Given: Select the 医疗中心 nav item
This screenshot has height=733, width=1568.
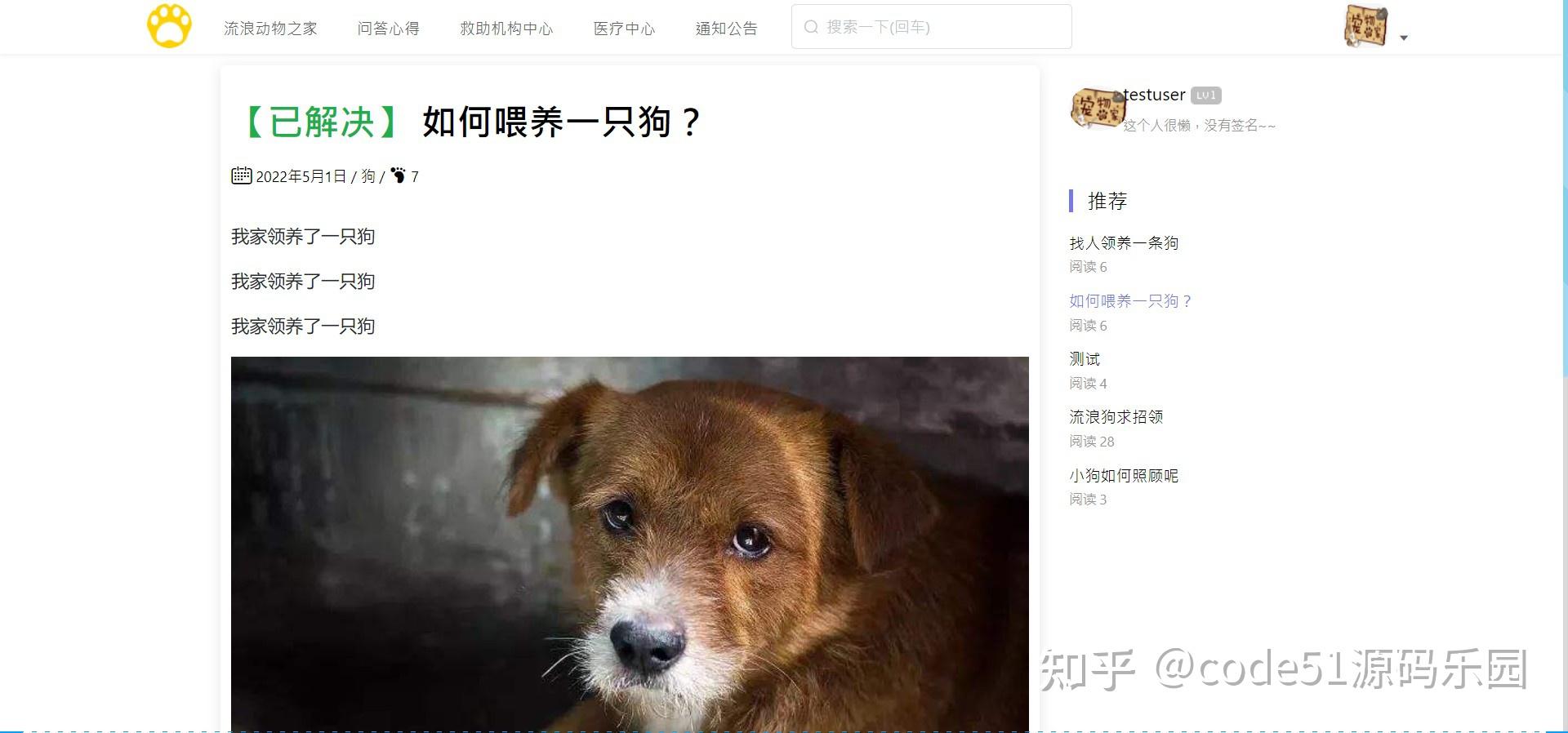Looking at the screenshot, I should (624, 29).
